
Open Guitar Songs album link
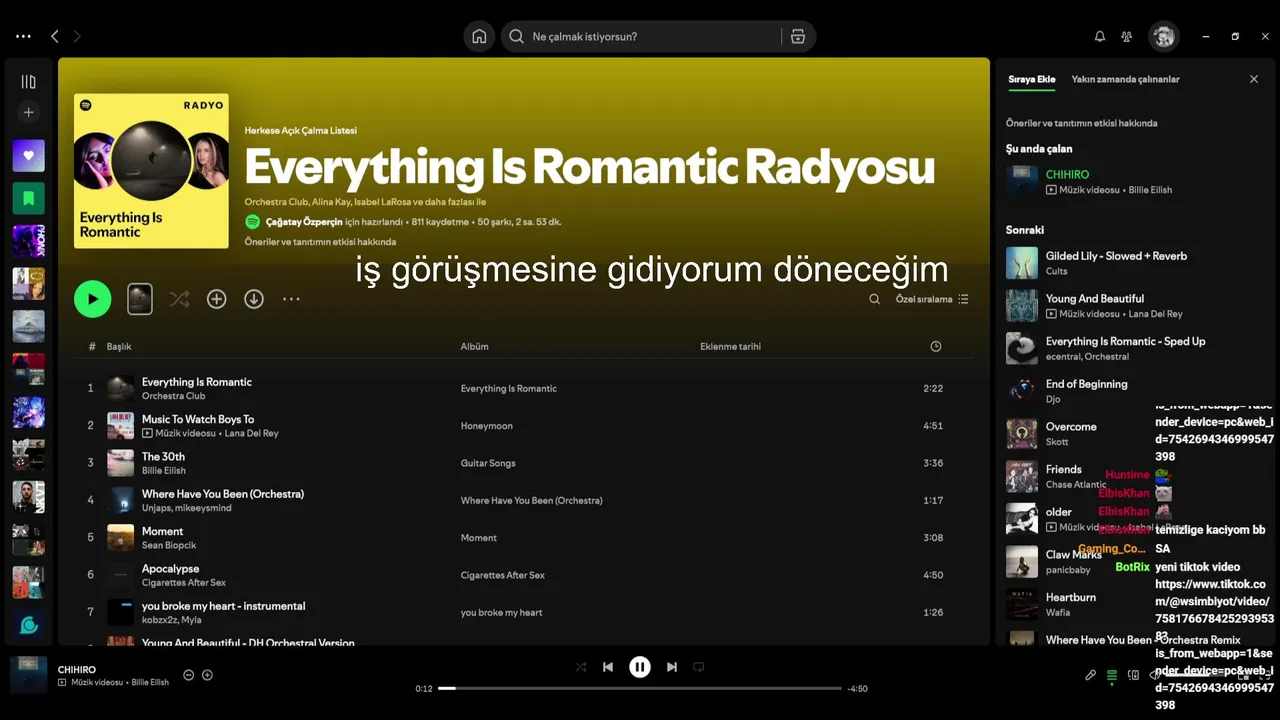pos(488,463)
